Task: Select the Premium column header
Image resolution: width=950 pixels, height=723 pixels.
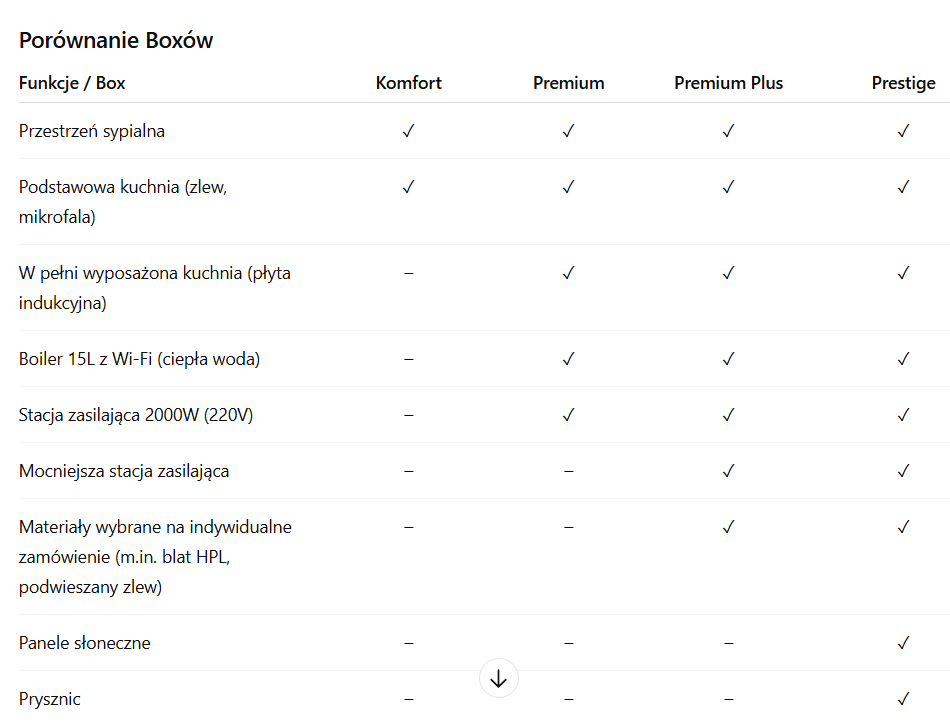Action: click(568, 83)
